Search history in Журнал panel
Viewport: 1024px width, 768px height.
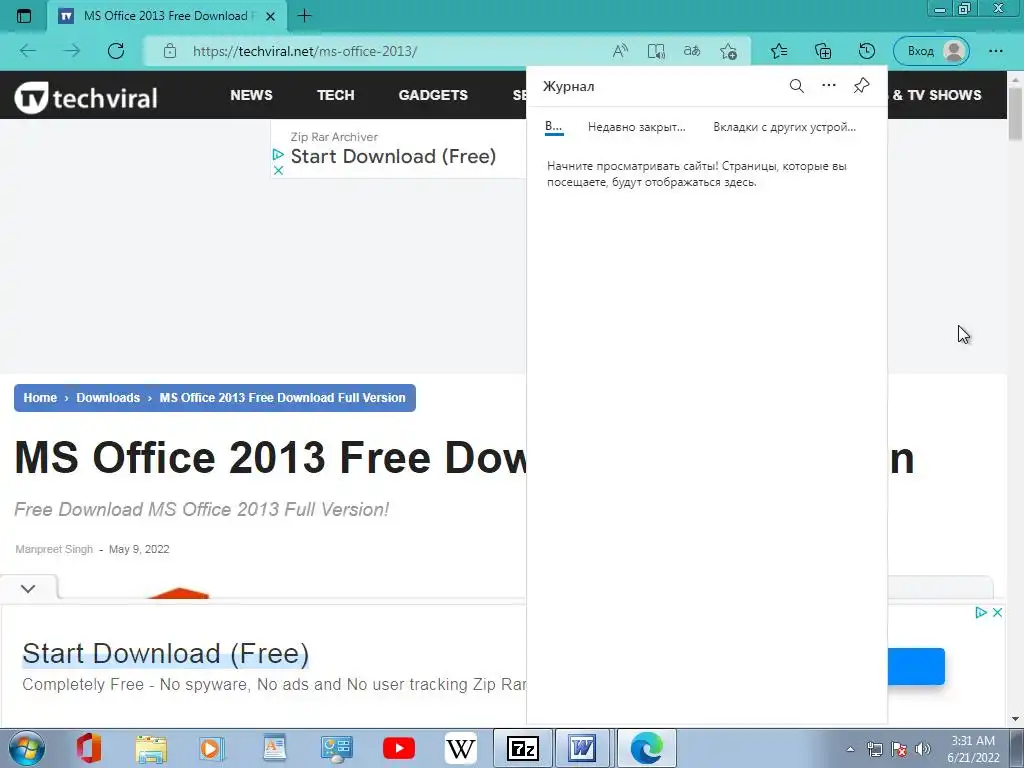pos(796,86)
